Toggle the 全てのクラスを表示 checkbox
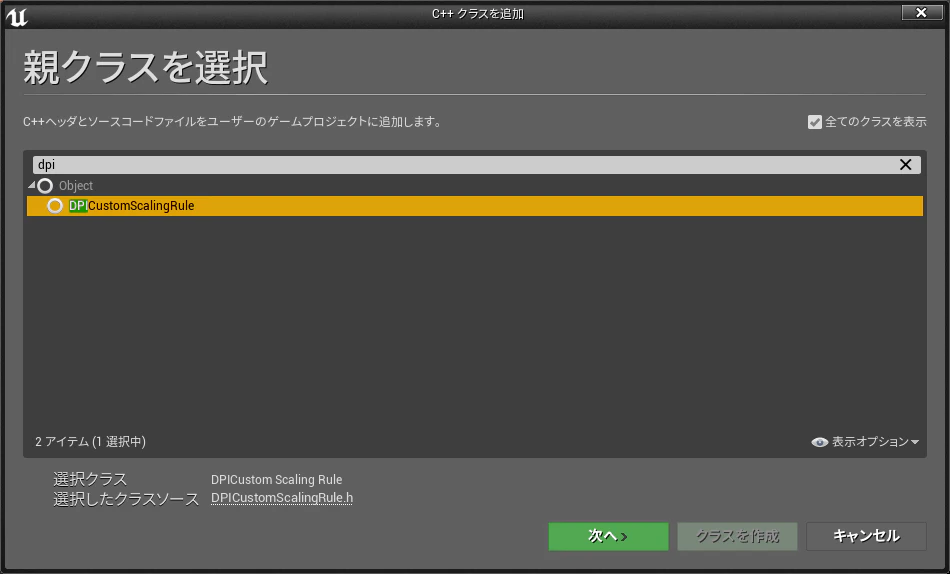The image size is (950, 574). 814,122
